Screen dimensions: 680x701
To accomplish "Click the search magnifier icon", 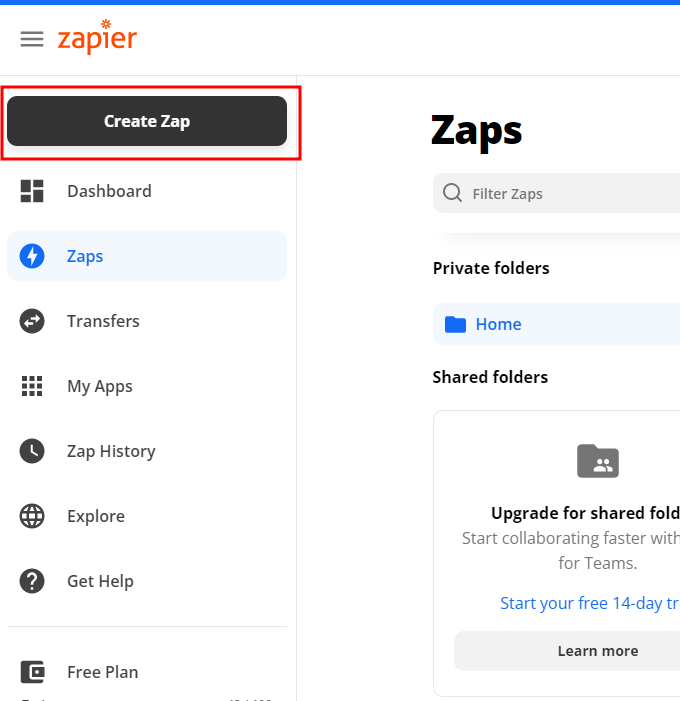I will pos(452,193).
